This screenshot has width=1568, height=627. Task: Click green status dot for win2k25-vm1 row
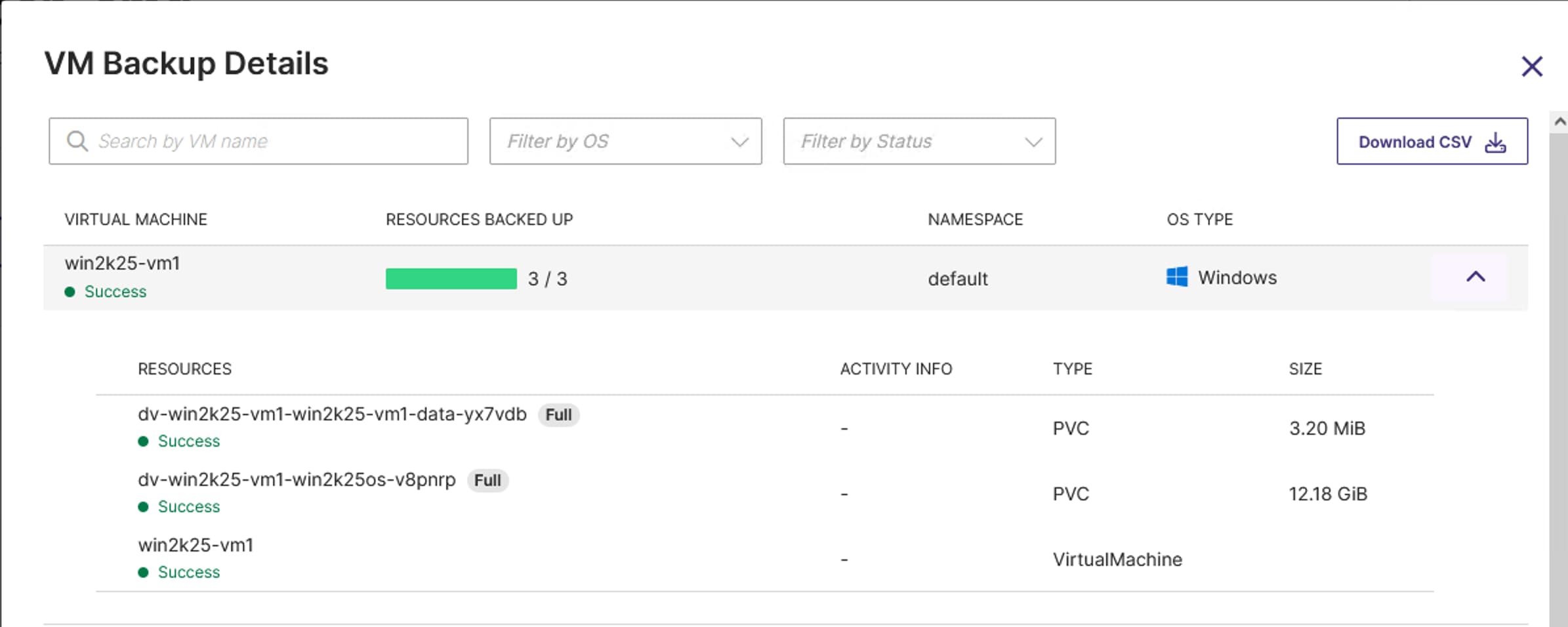[70, 292]
